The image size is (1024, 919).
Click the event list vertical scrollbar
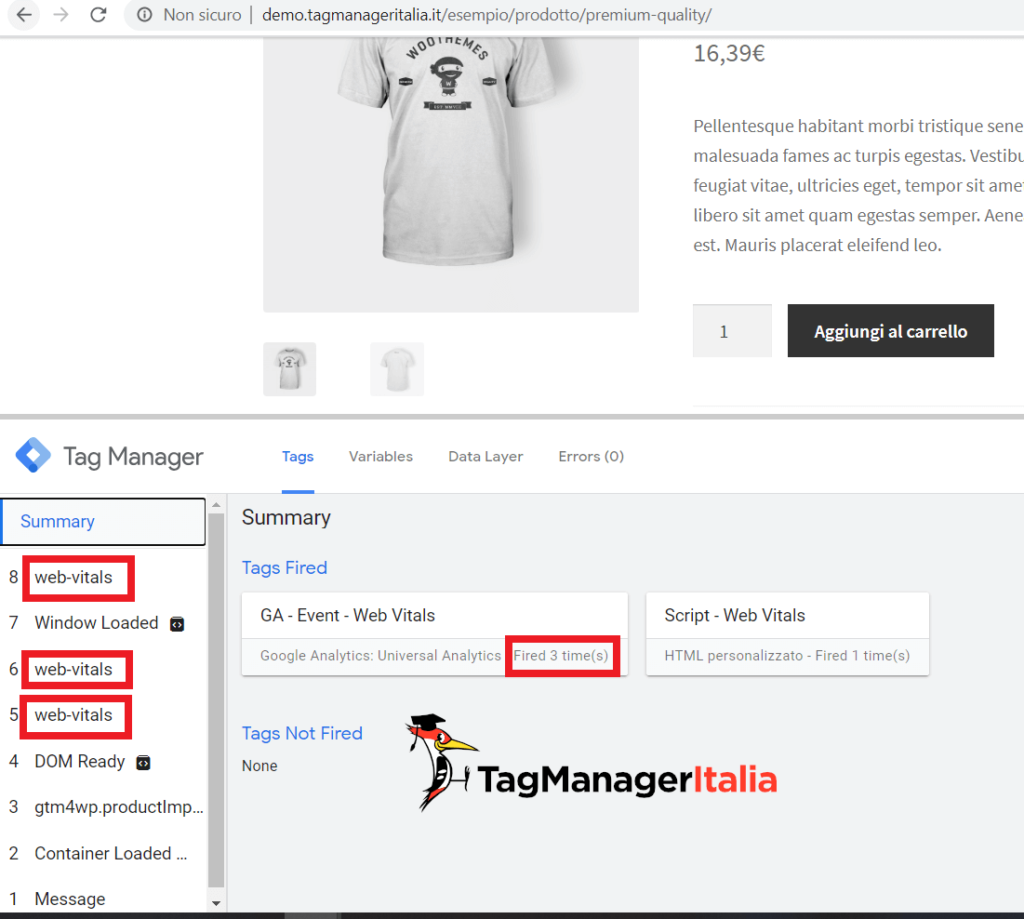coord(216,699)
